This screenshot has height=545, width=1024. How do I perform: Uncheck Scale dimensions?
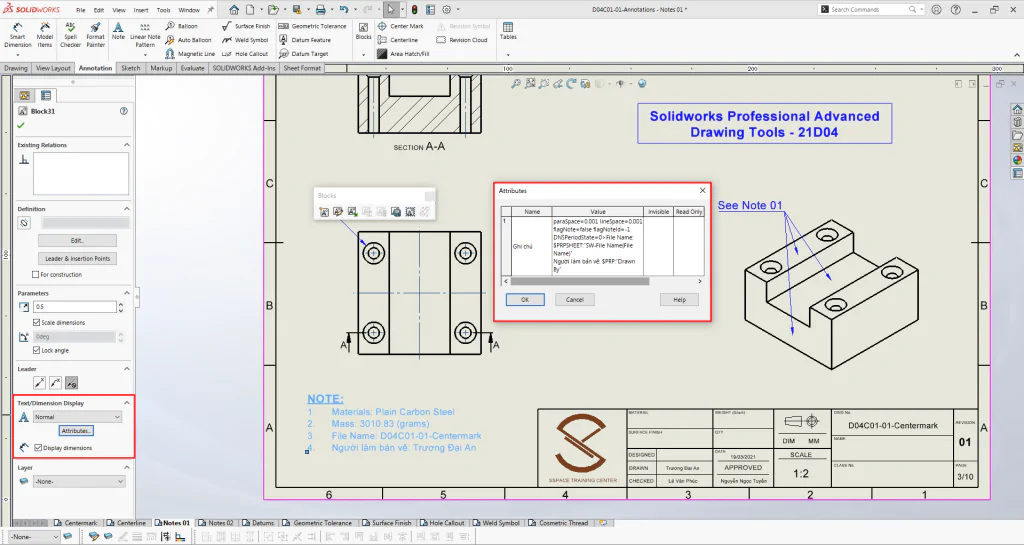click(x=37, y=322)
